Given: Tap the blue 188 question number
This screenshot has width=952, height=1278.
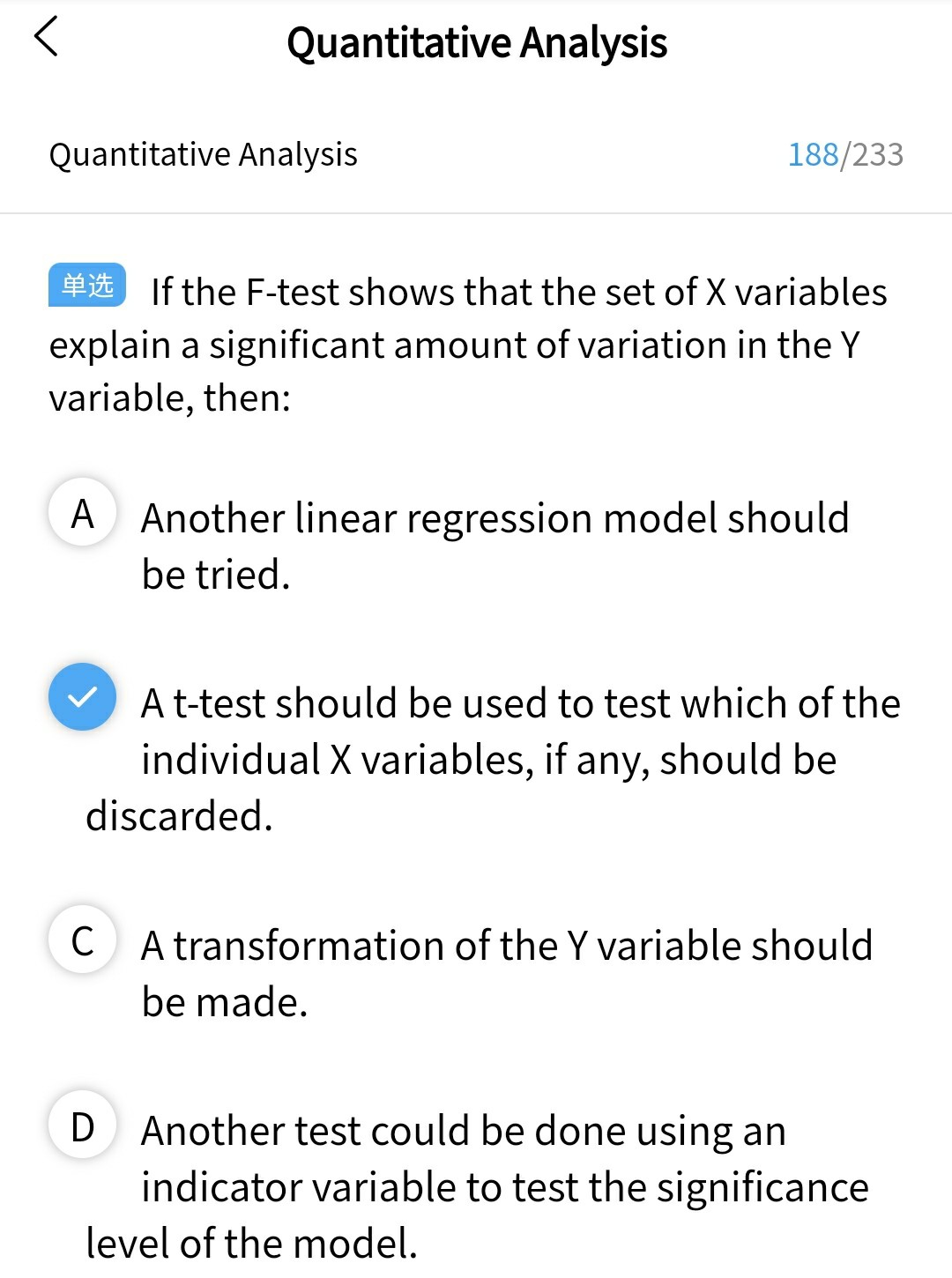Looking at the screenshot, I should pyautogui.click(x=813, y=154).
